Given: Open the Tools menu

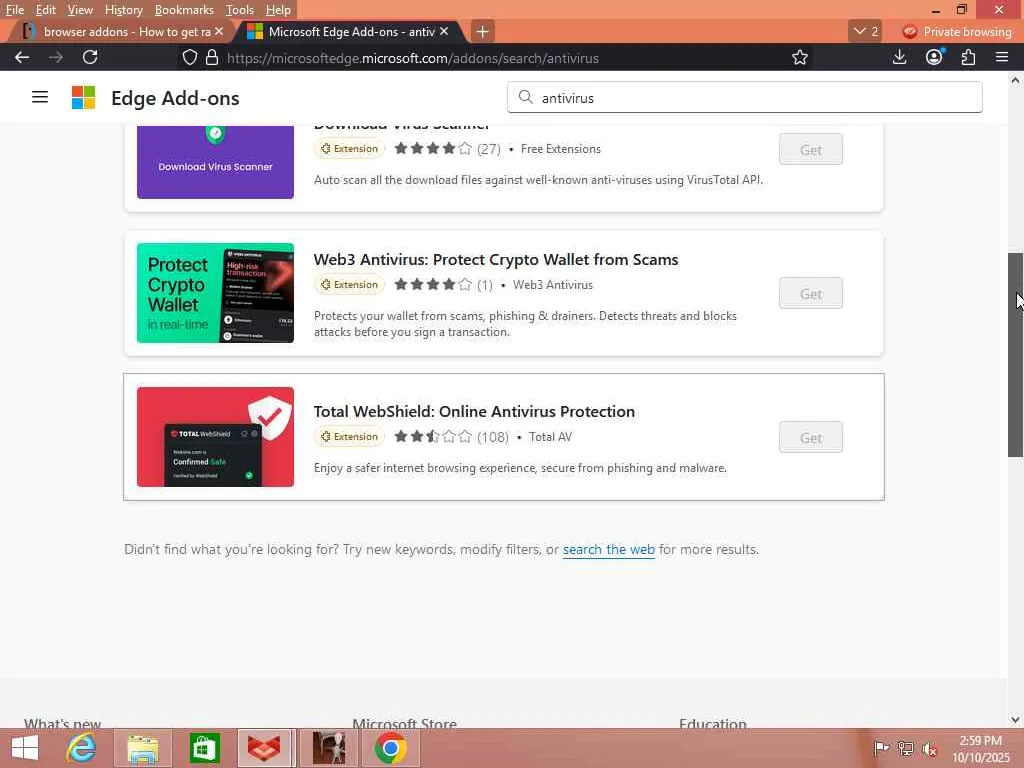Looking at the screenshot, I should 240,10.
